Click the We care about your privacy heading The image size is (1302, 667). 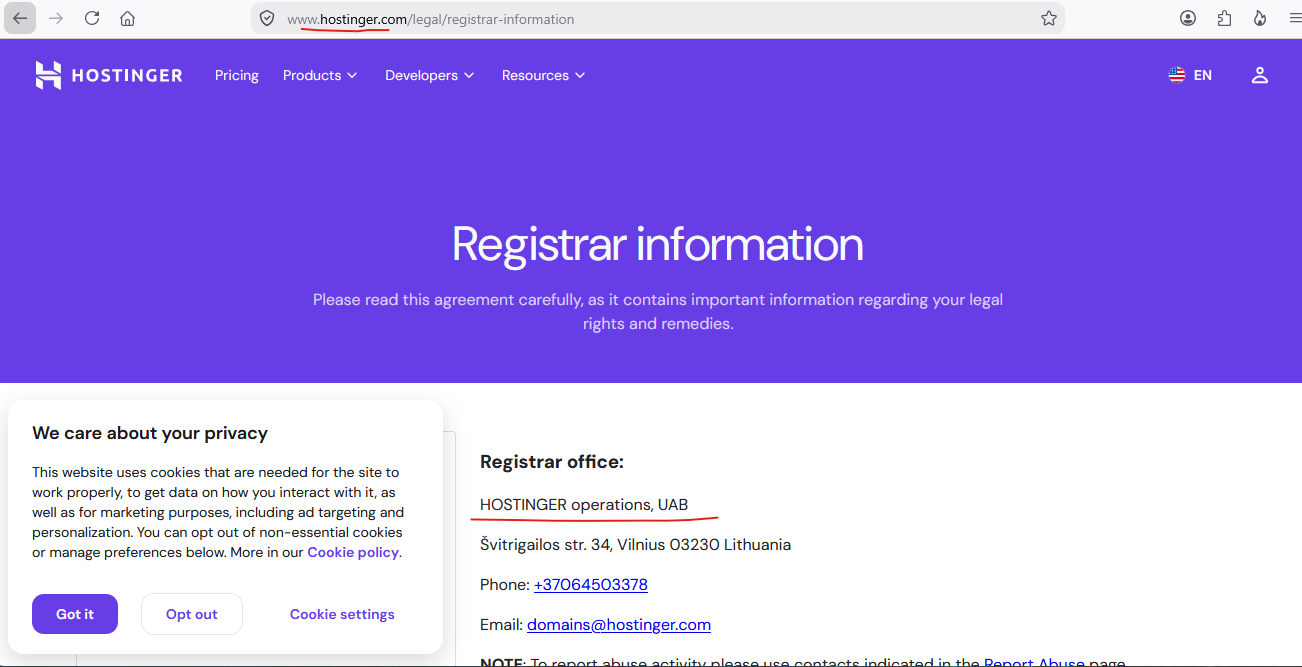[150, 433]
